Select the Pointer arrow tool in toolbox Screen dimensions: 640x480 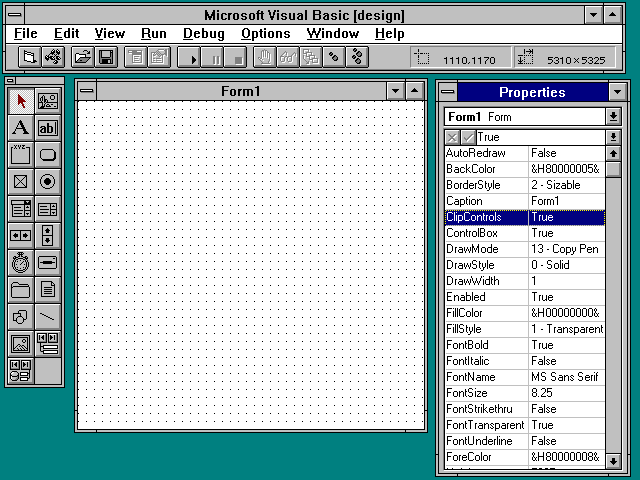(20, 101)
